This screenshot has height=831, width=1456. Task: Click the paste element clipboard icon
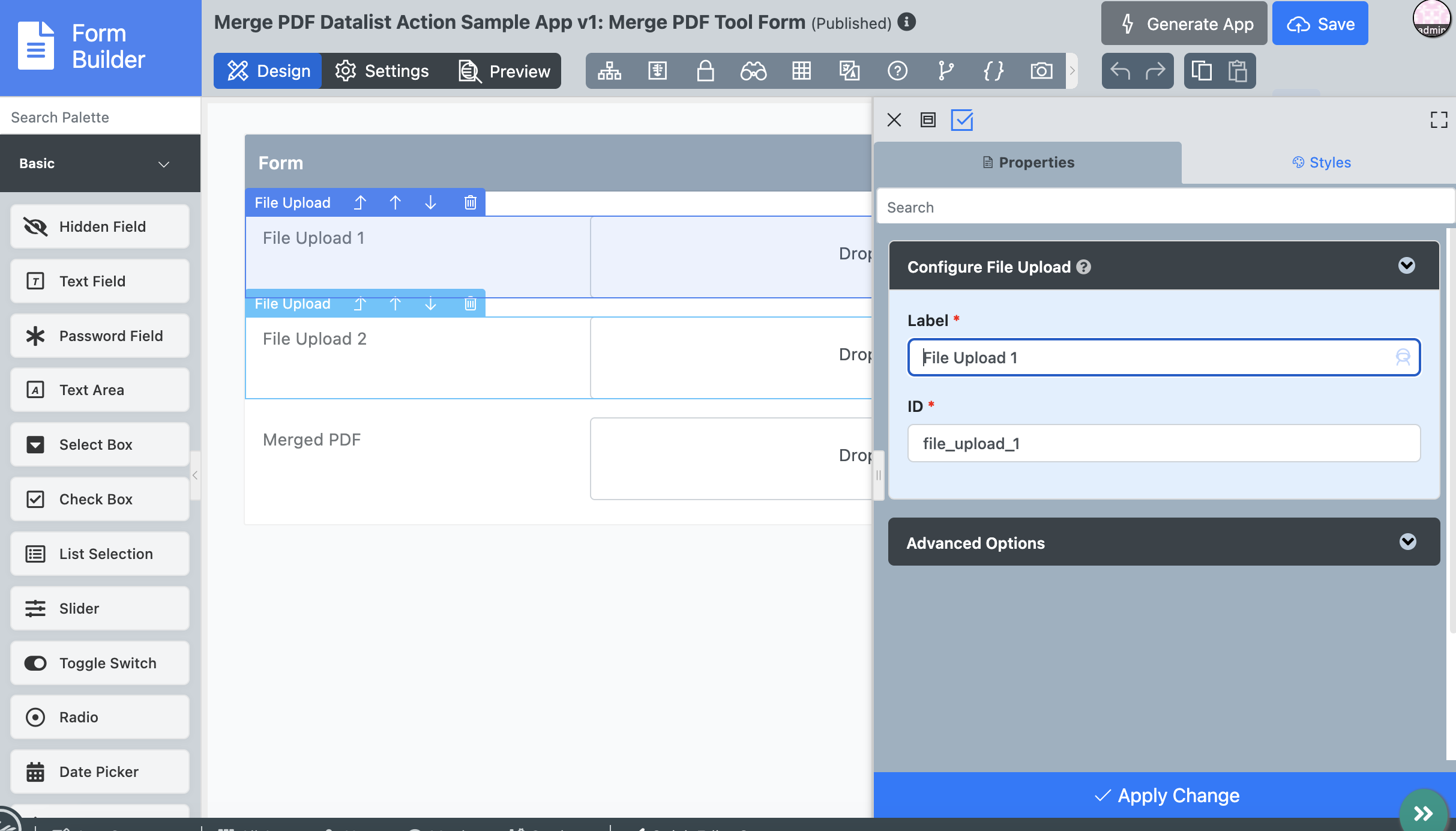[x=1238, y=71]
